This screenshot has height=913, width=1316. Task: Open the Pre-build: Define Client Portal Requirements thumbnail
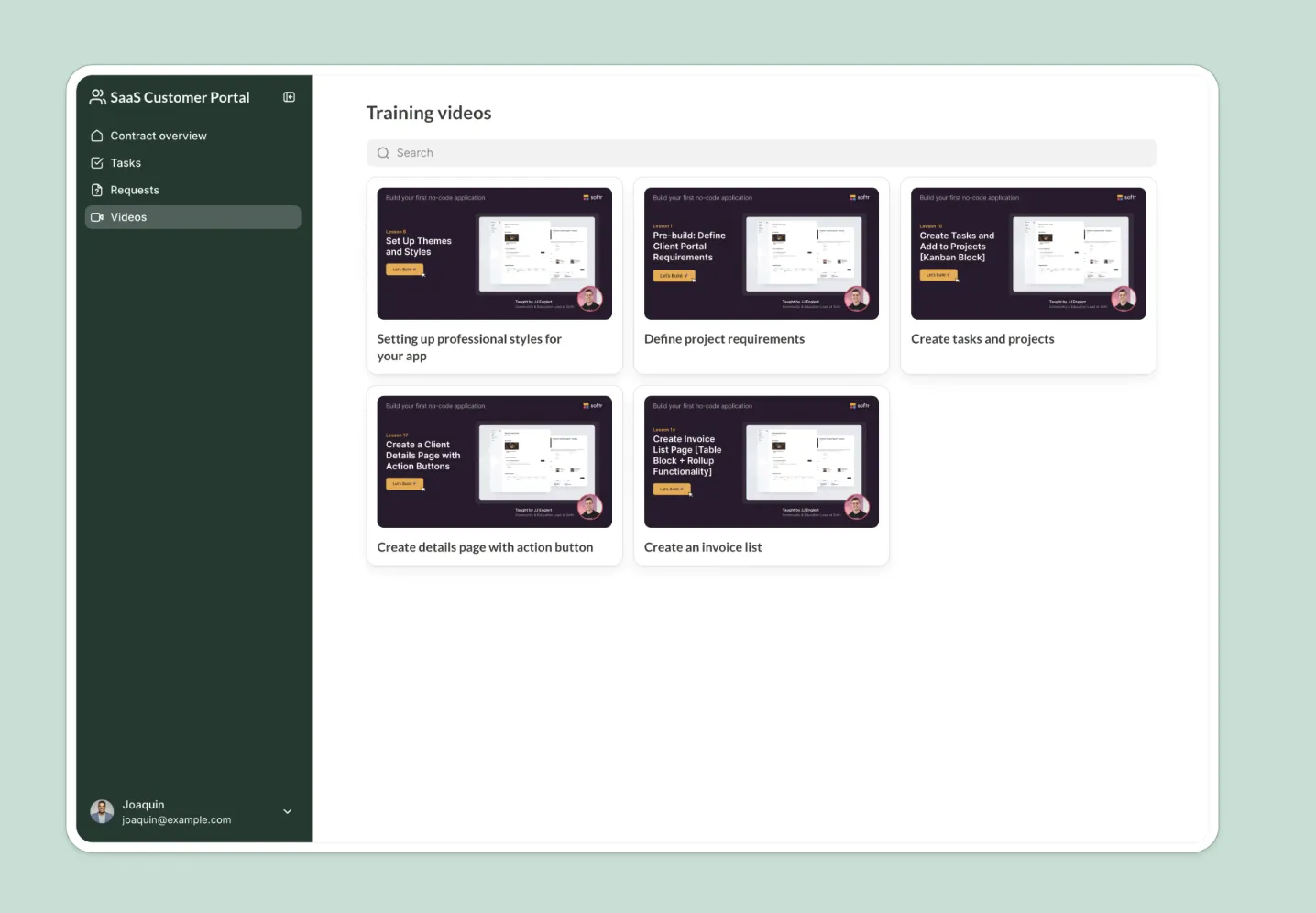[762, 254]
